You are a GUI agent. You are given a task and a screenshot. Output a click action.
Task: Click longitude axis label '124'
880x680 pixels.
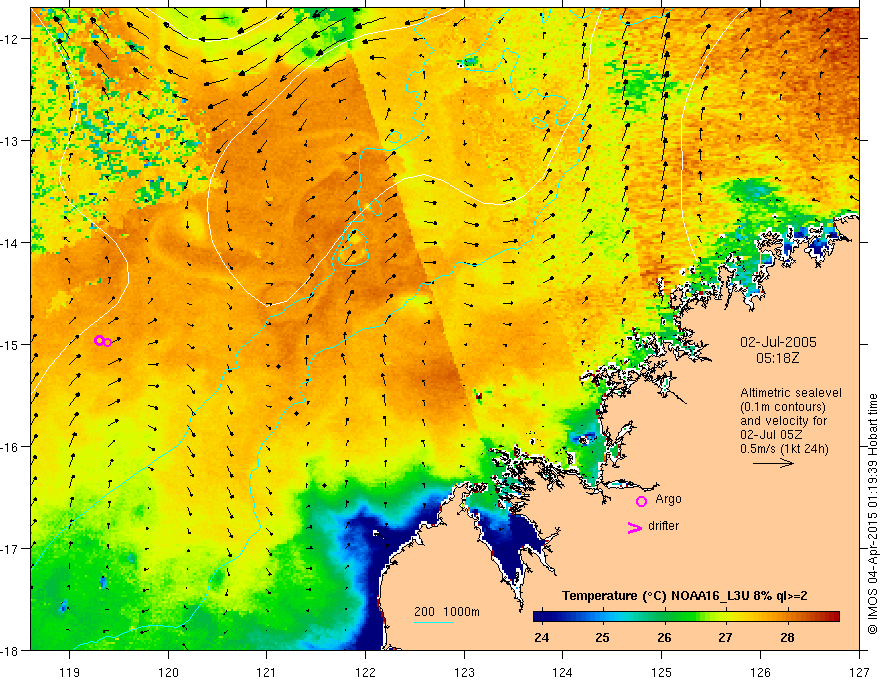pyautogui.click(x=563, y=673)
